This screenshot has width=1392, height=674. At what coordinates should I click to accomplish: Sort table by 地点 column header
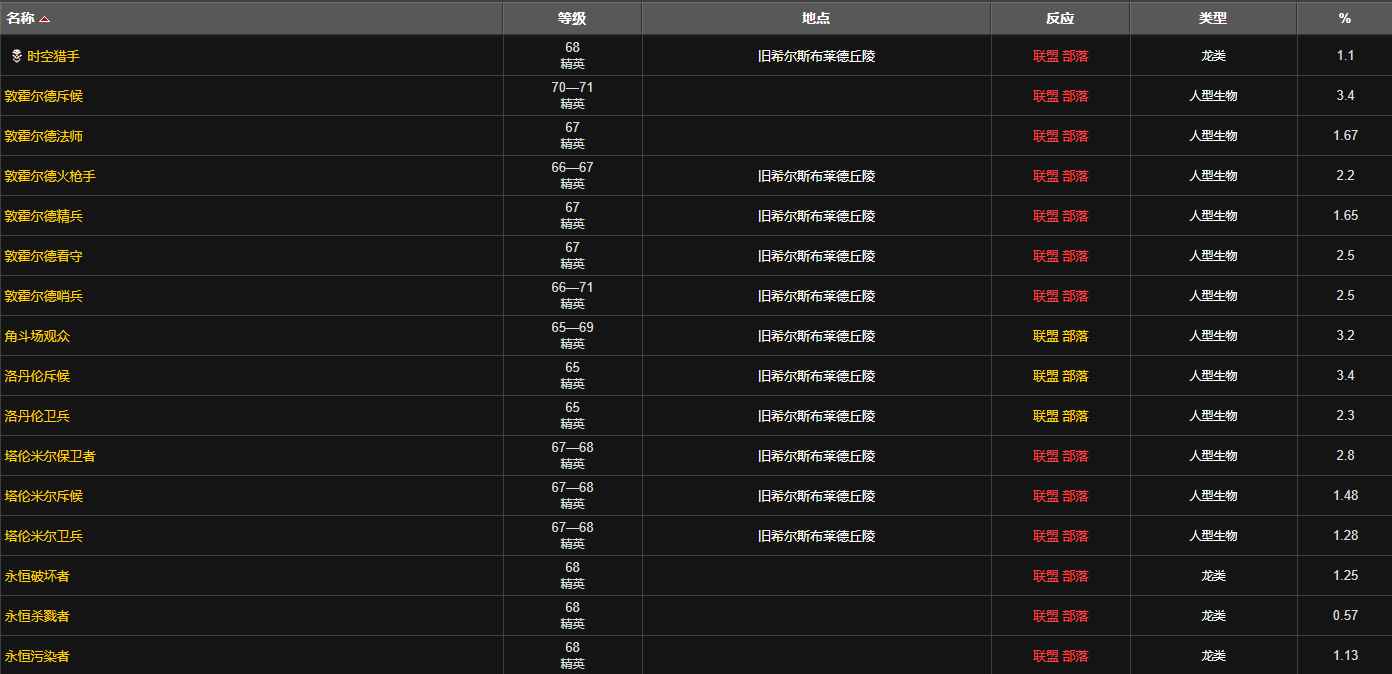tap(816, 18)
